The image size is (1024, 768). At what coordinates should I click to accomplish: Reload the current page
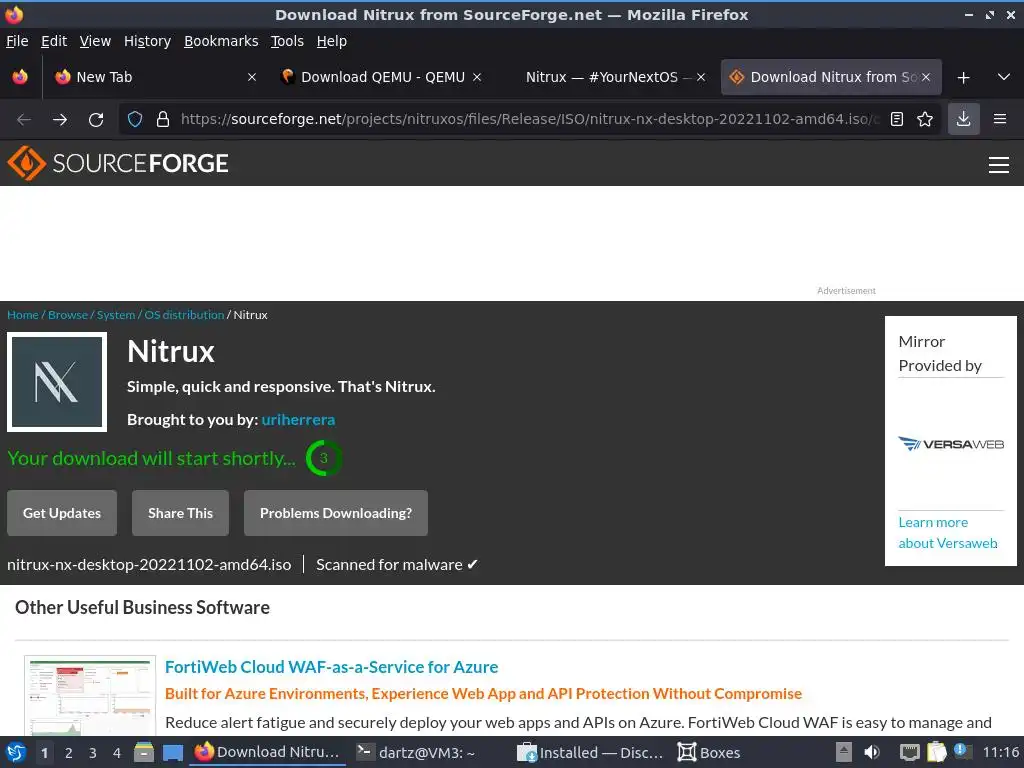point(96,120)
